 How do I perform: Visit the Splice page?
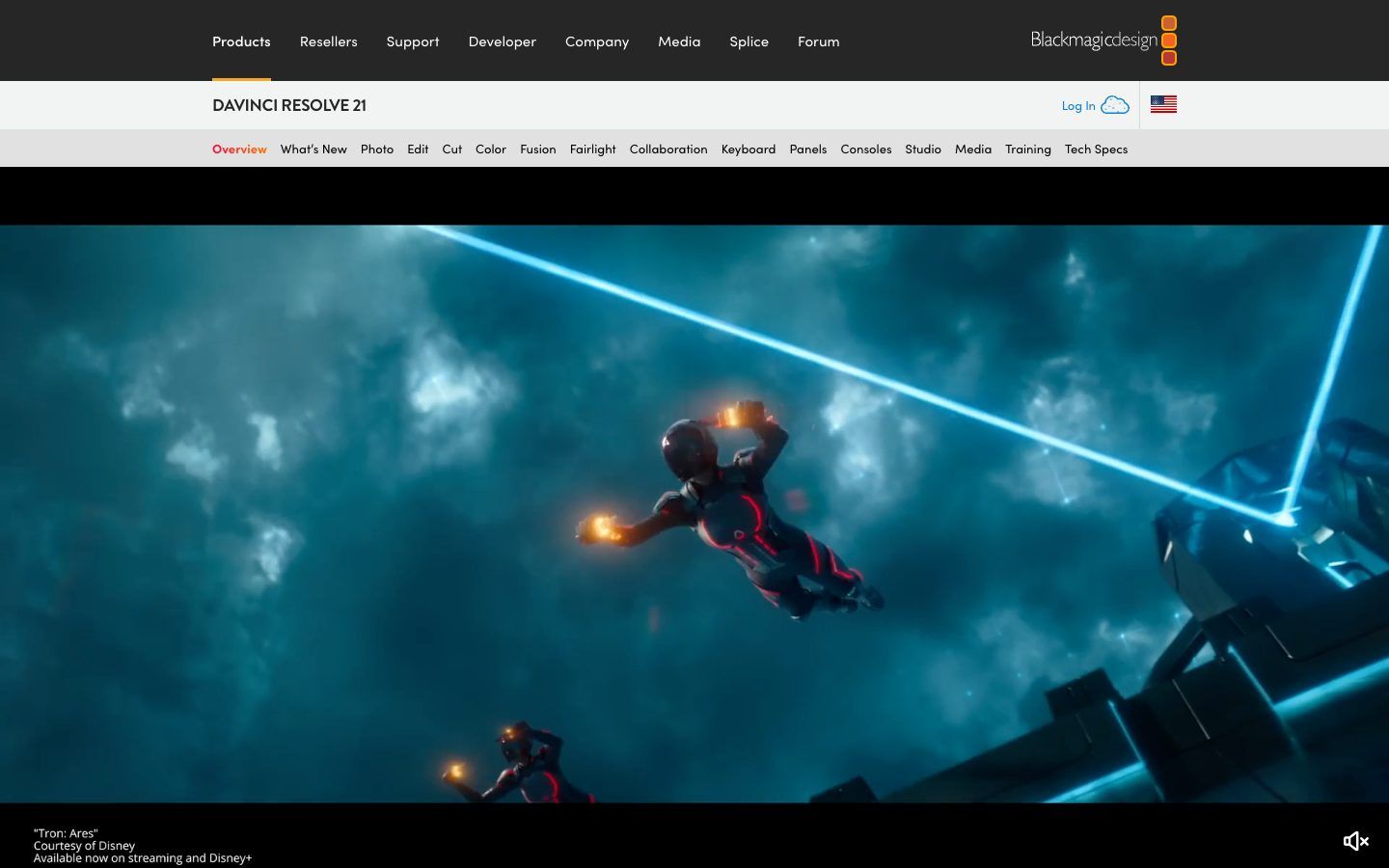click(749, 41)
